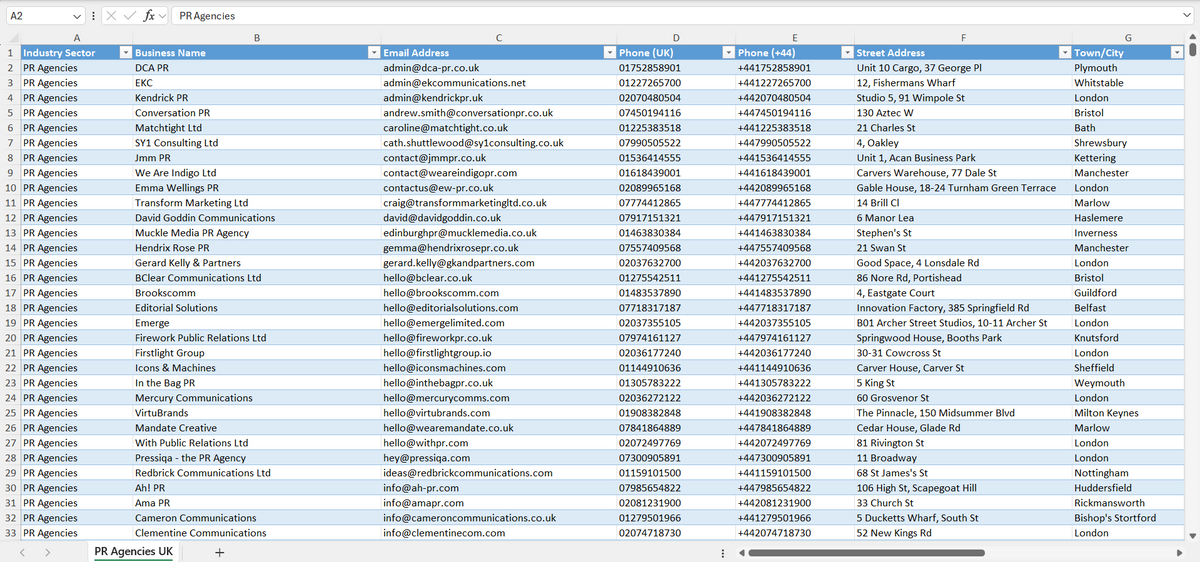Select column A header
Viewport: 1200px width, 562px height.
coord(76,38)
